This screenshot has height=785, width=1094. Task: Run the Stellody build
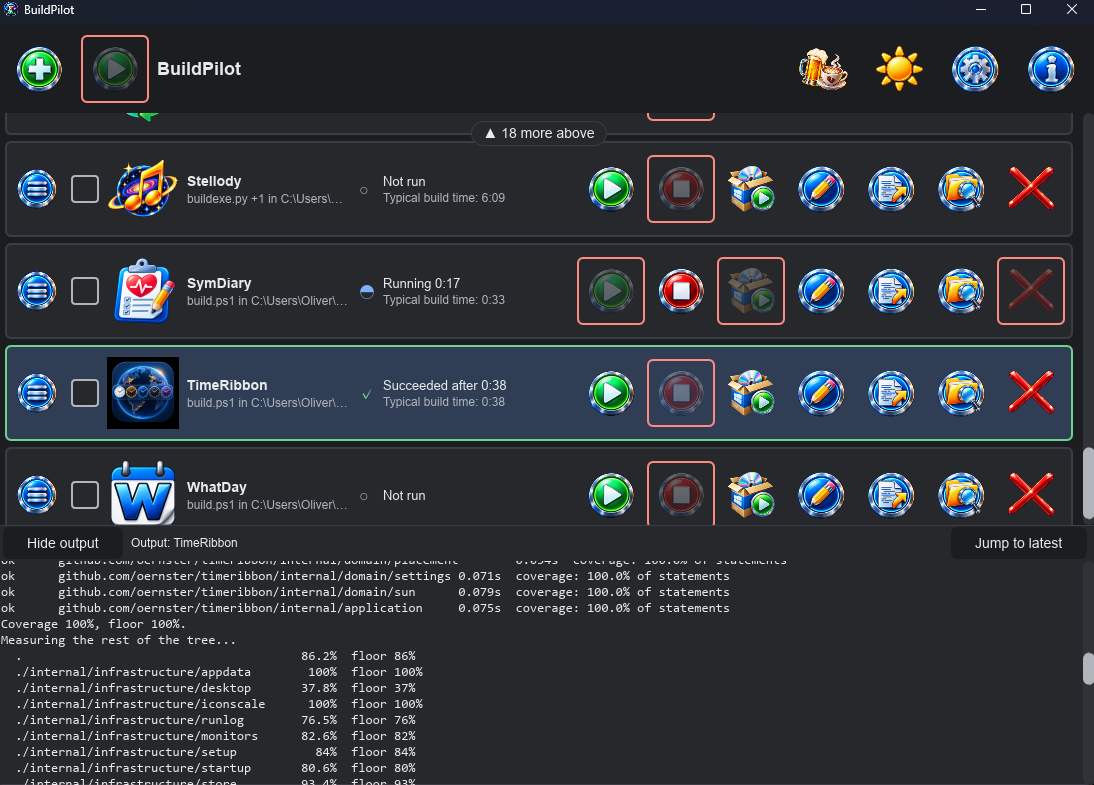611,189
